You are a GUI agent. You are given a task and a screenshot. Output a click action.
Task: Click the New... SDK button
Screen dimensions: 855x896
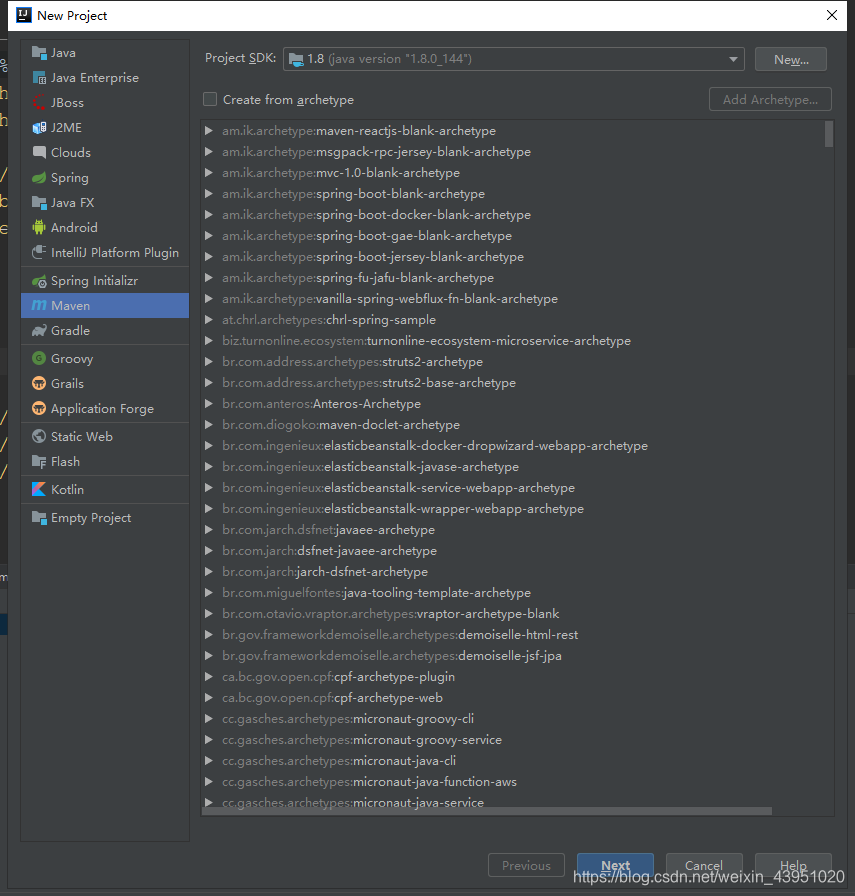(x=791, y=59)
